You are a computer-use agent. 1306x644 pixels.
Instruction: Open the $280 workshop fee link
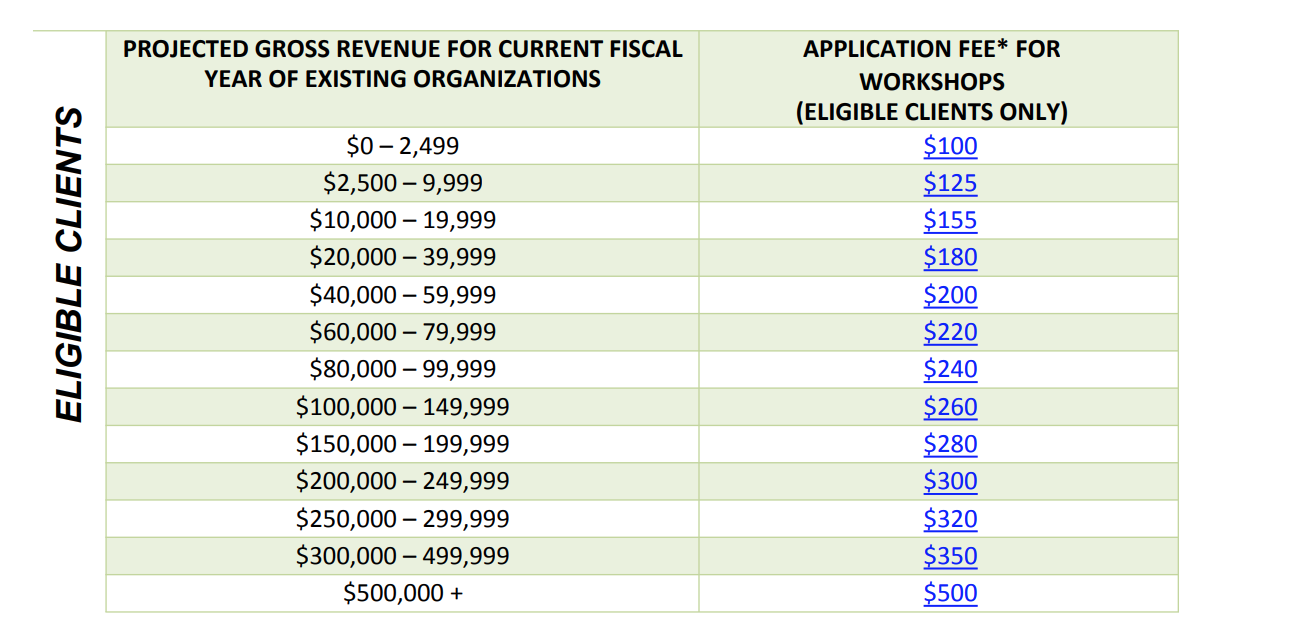950,444
